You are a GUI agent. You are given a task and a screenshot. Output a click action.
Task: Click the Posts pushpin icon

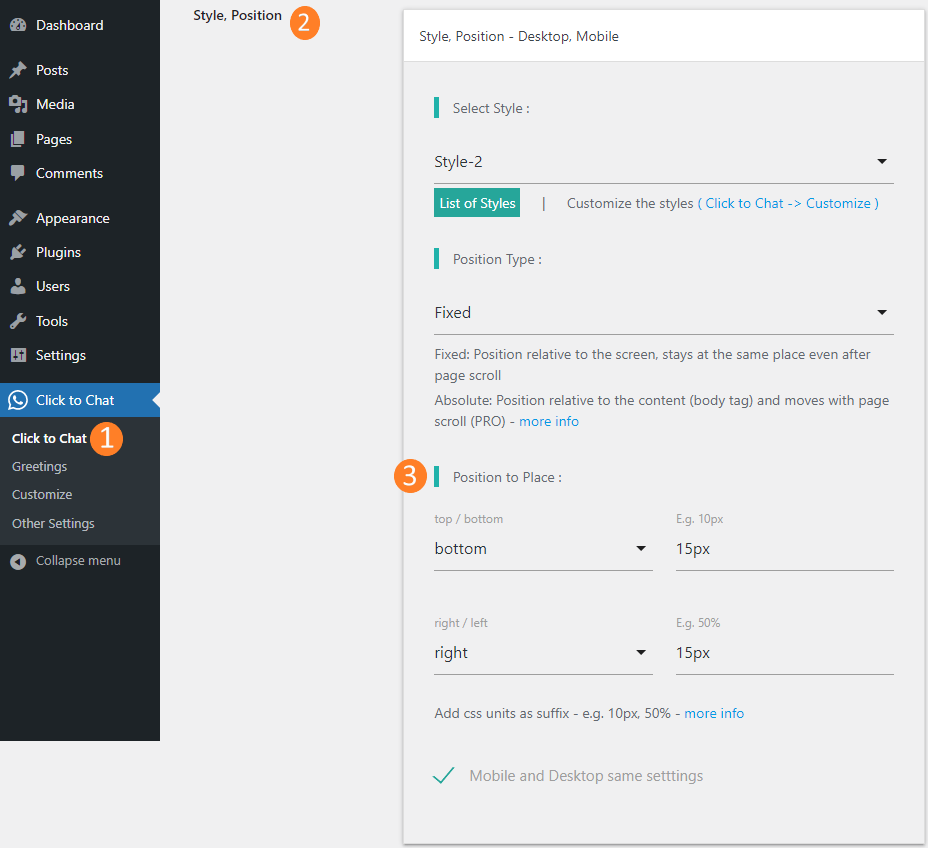click(x=18, y=70)
